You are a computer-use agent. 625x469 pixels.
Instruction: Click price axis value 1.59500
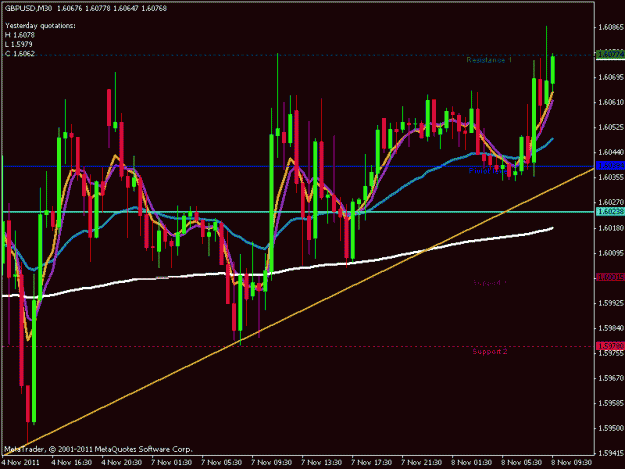(x=611, y=428)
